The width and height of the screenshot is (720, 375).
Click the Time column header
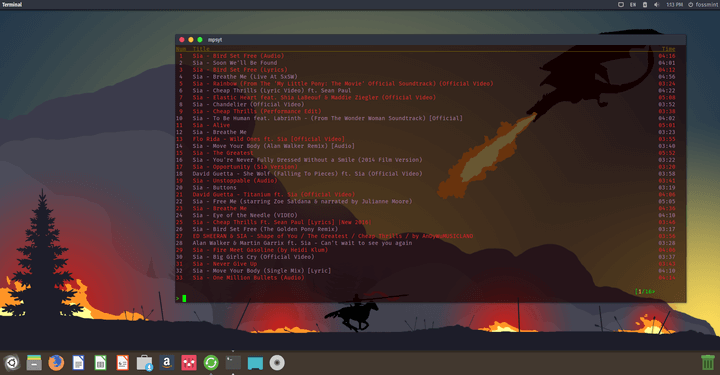point(669,49)
